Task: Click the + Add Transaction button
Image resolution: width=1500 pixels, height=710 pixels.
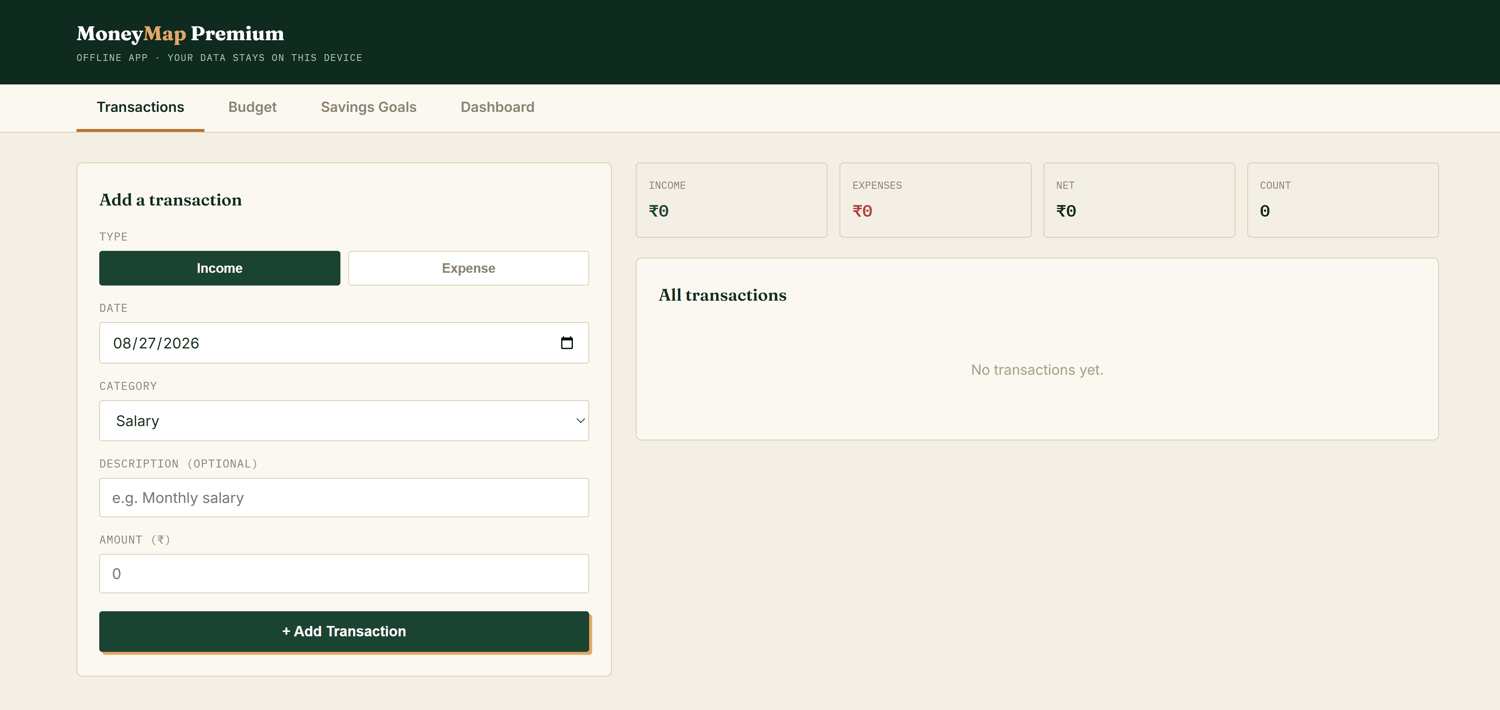Action: click(x=344, y=631)
